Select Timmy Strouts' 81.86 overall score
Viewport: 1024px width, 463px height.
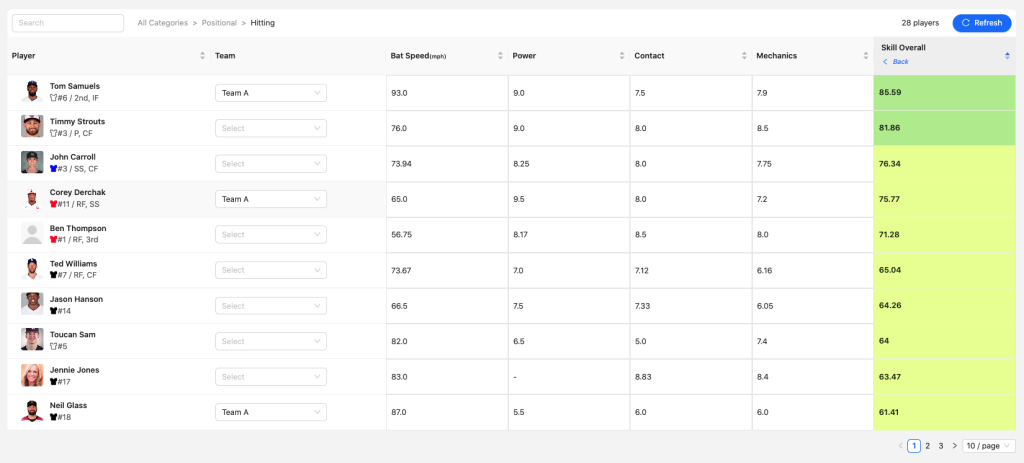(890, 128)
